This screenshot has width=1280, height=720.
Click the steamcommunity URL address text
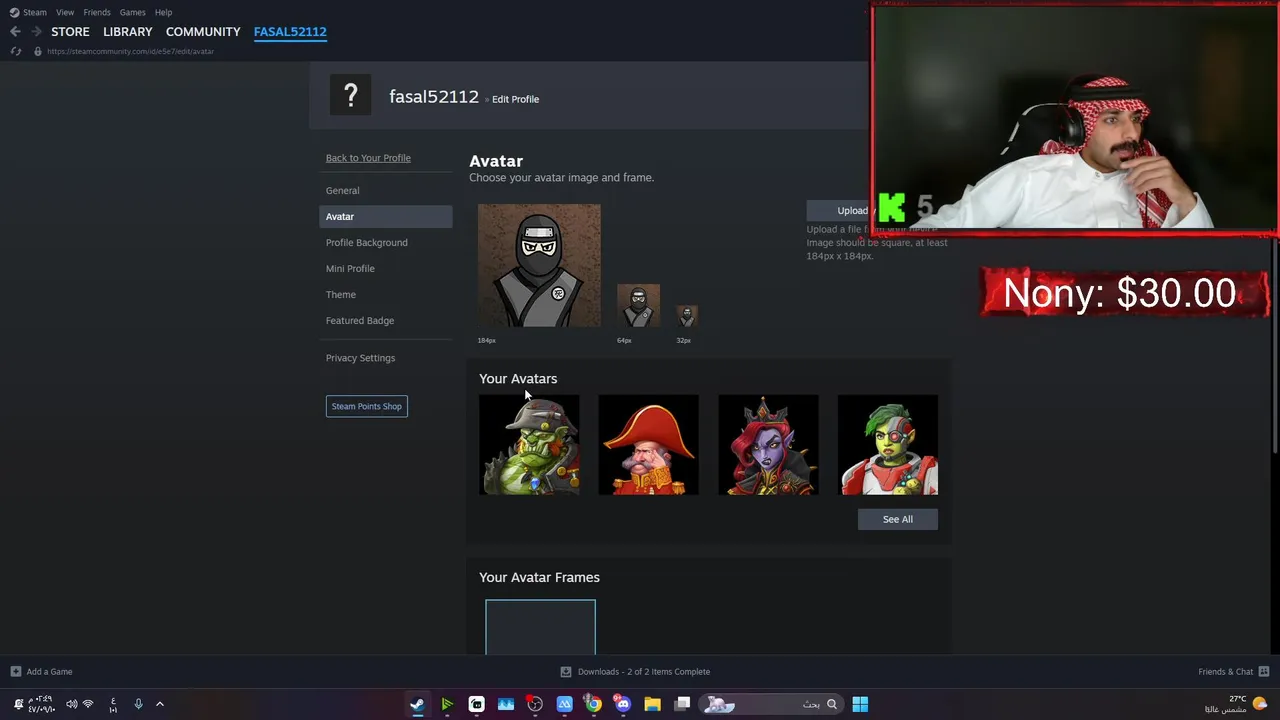pyautogui.click(x=130, y=51)
